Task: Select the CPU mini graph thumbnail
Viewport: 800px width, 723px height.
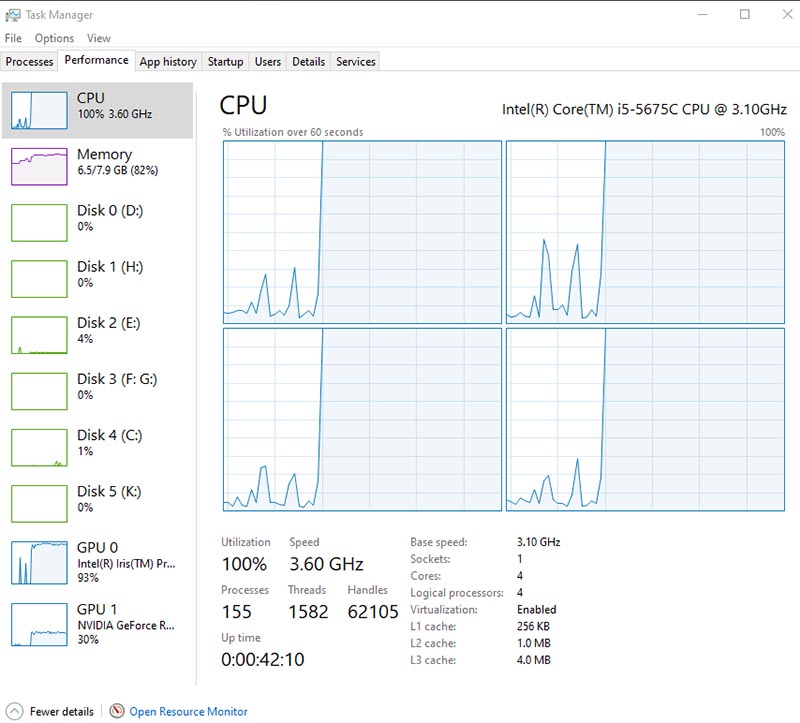Action: click(39, 110)
